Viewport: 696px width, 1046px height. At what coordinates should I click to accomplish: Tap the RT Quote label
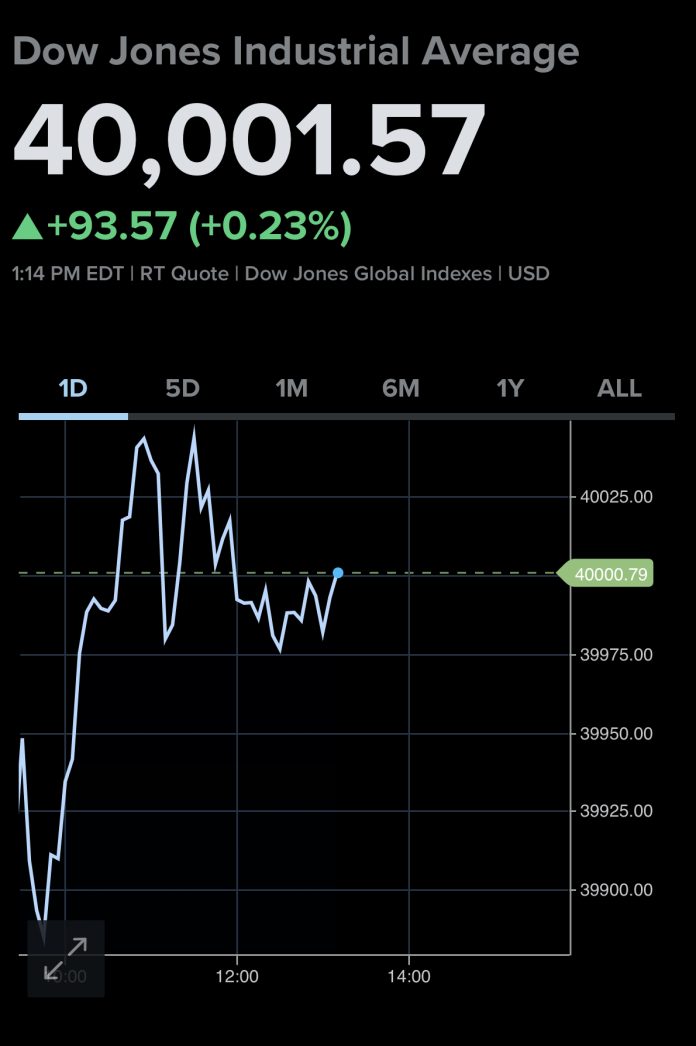tap(187, 273)
